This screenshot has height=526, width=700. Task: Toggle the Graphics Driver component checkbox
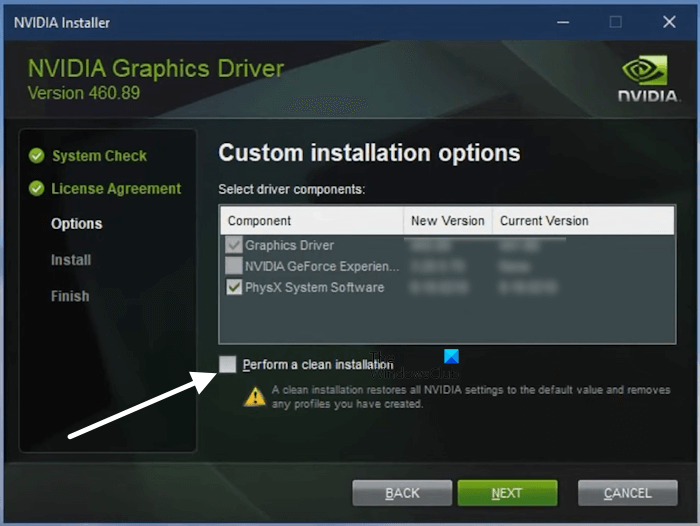[x=234, y=245]
